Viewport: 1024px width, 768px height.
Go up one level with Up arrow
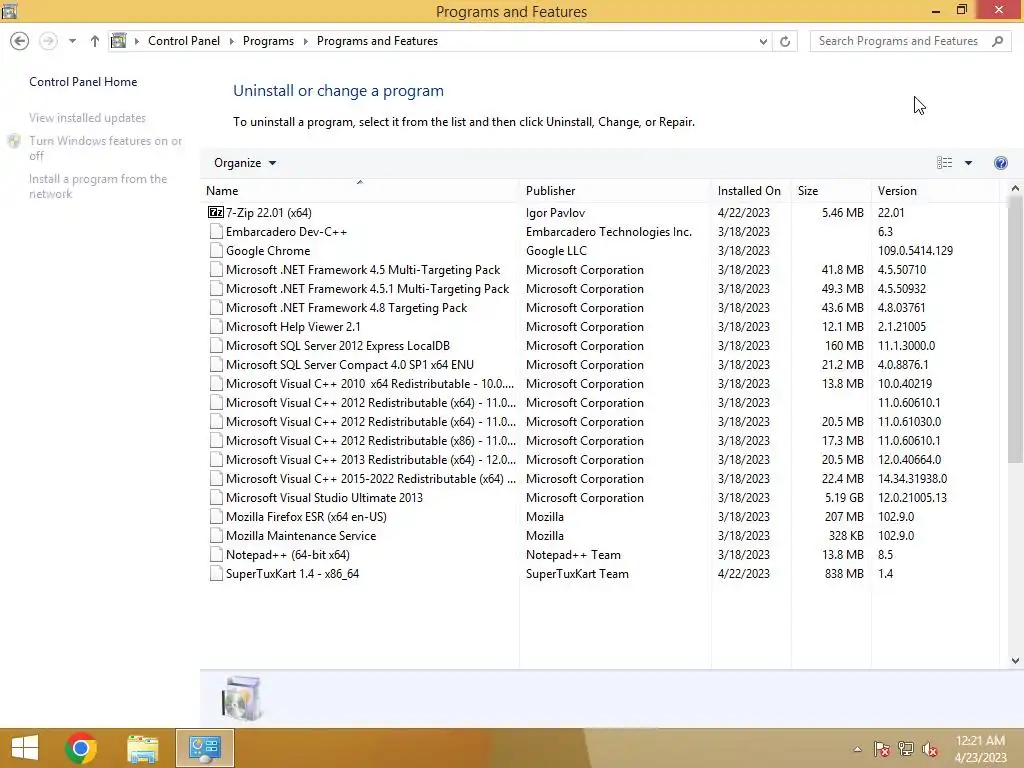click(x=95, y=41)
